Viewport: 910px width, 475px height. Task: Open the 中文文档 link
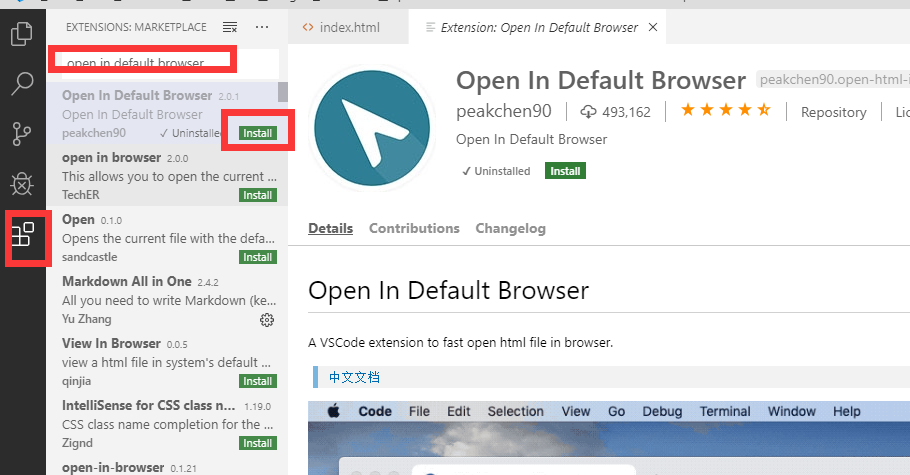click(x=354, y=377)
